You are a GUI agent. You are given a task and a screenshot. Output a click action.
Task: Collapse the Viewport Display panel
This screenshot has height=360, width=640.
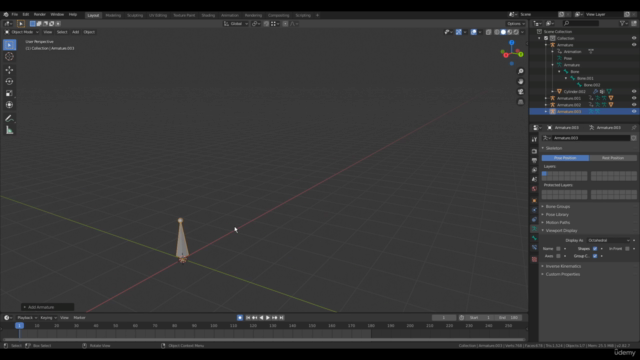tap(561, 231)
